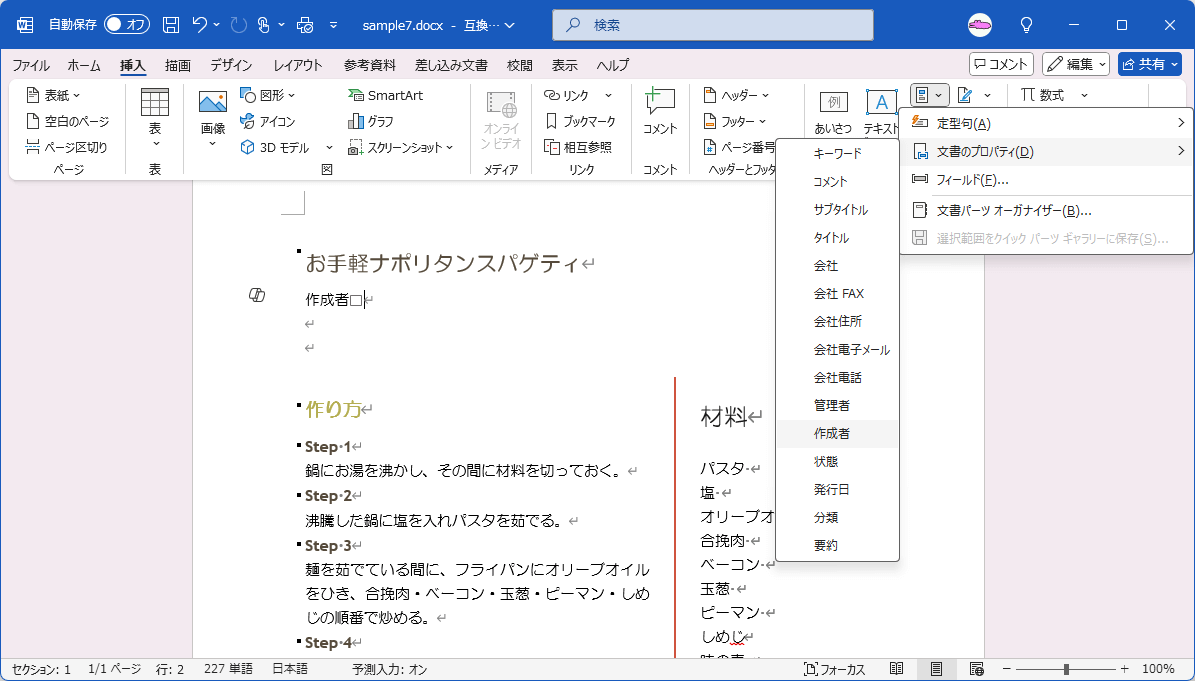Open 定型句(A) submenu
Image resolution: width=1195 pixels, height=681 pixels.
pos(1046,123)
